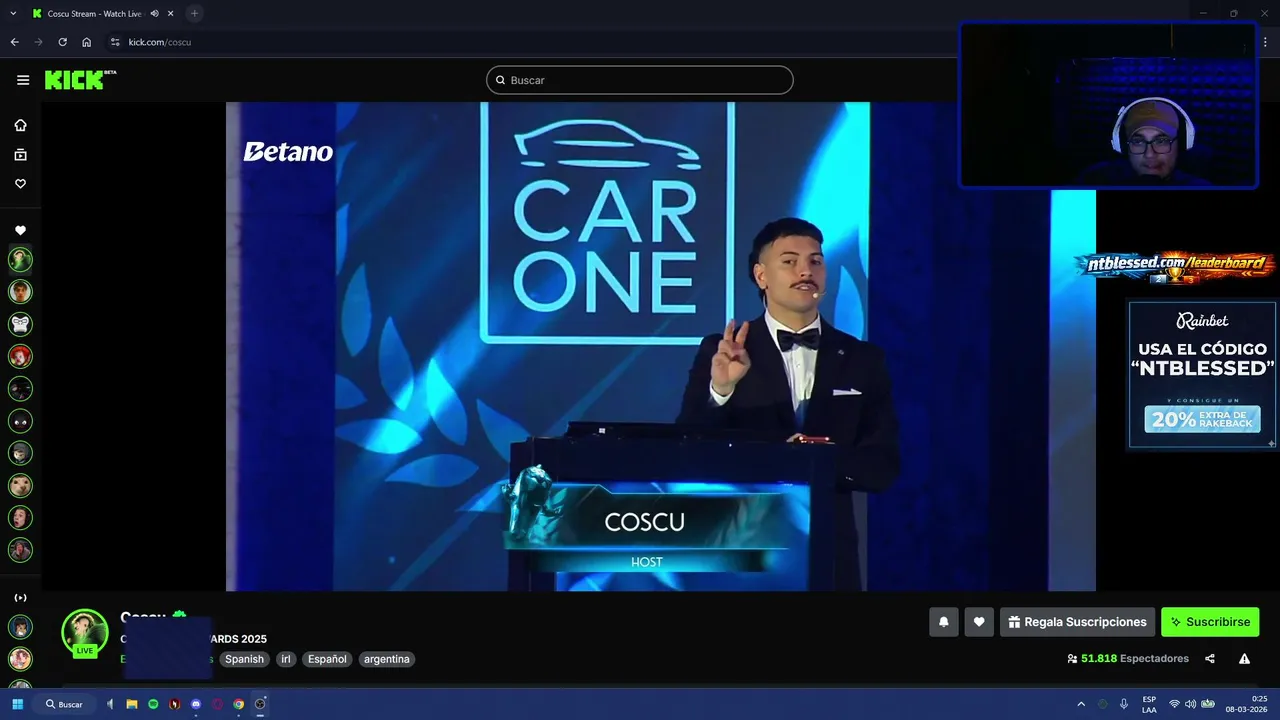Image resolution: width=1280 pixels, height=720 pixels.
Task: Expand hidden system tray icons
Action: pyautogui.click(x=1081, y=704)
